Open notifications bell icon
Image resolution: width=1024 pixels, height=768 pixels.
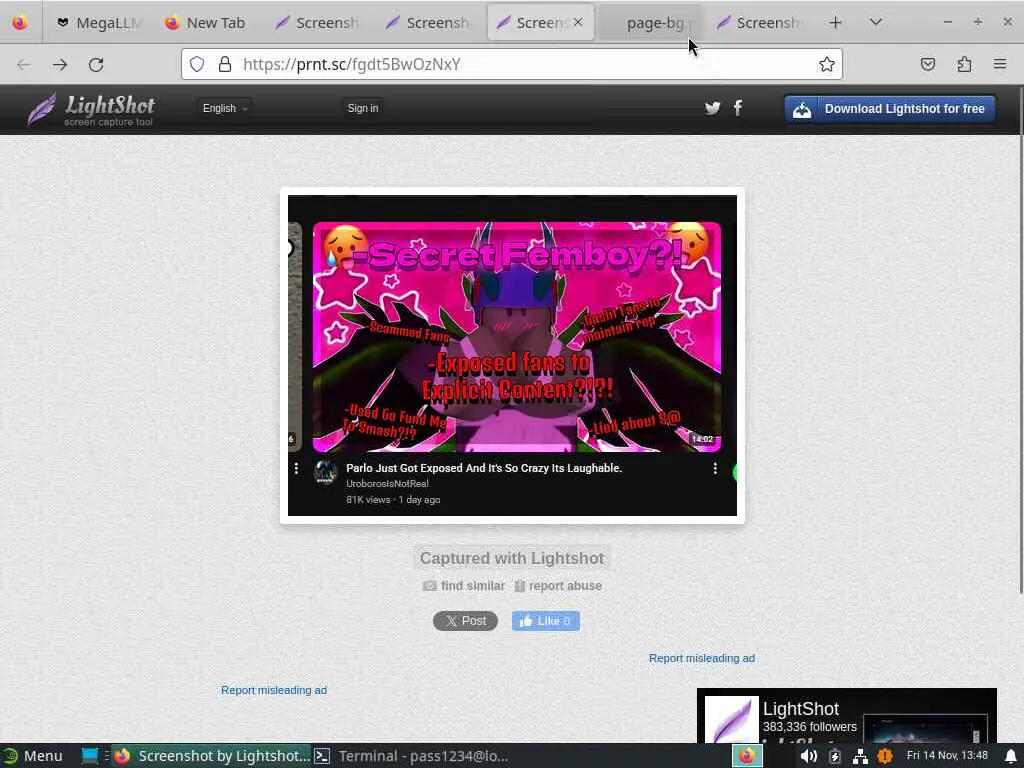tap(1011, 756)
